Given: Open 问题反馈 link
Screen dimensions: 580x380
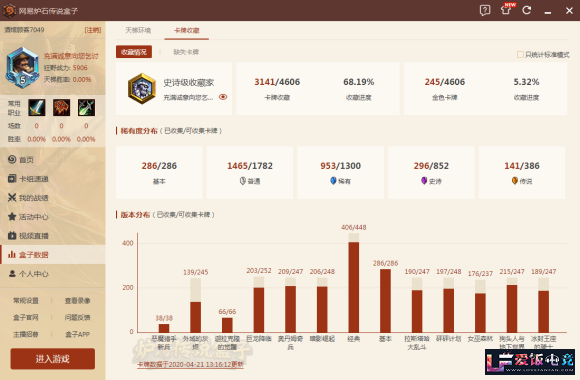Looking at the screenshot, I should pos(77,317).
